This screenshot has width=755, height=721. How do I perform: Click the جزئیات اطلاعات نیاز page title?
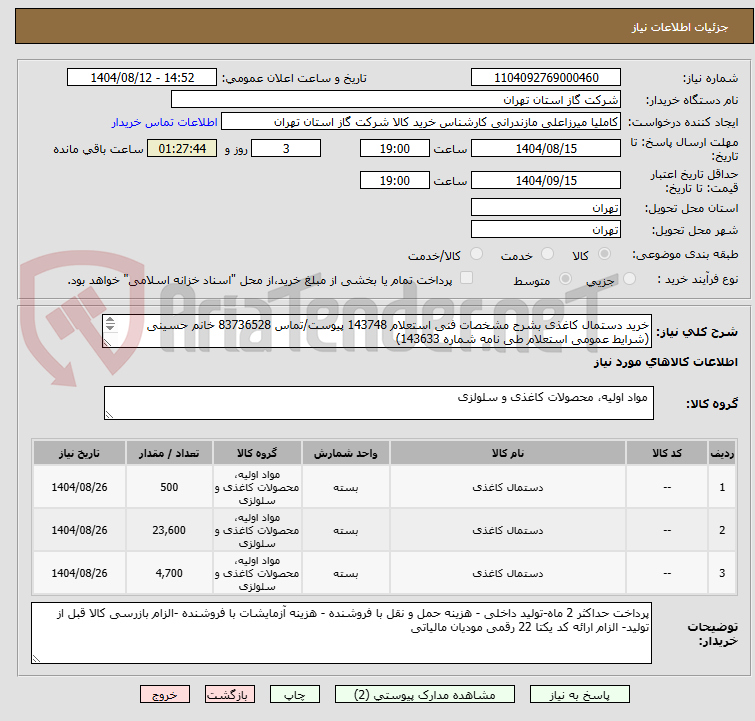pyautogui.click(x=680, y=27)
